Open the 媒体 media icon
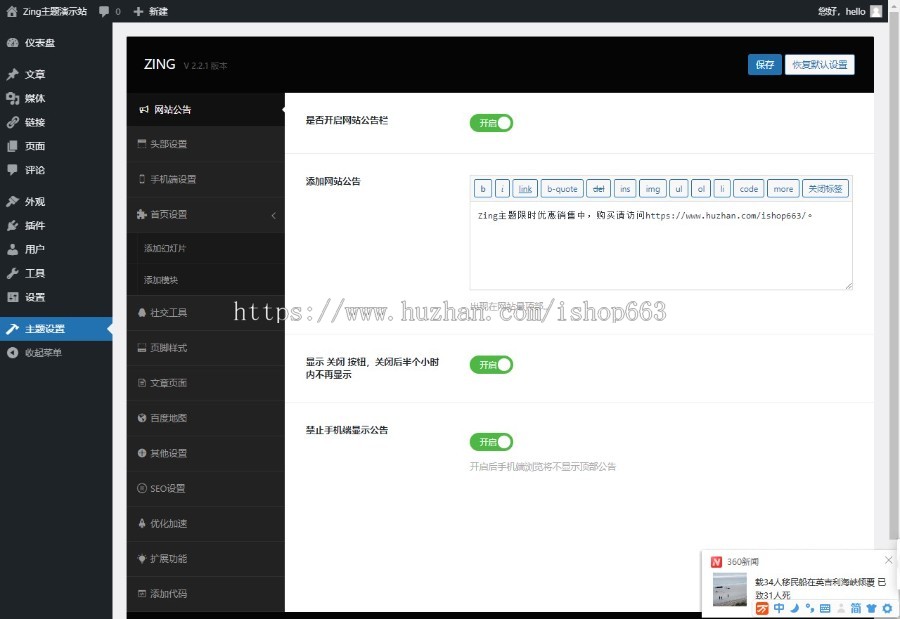Screen dimensions: 900x619 [13, 98]
